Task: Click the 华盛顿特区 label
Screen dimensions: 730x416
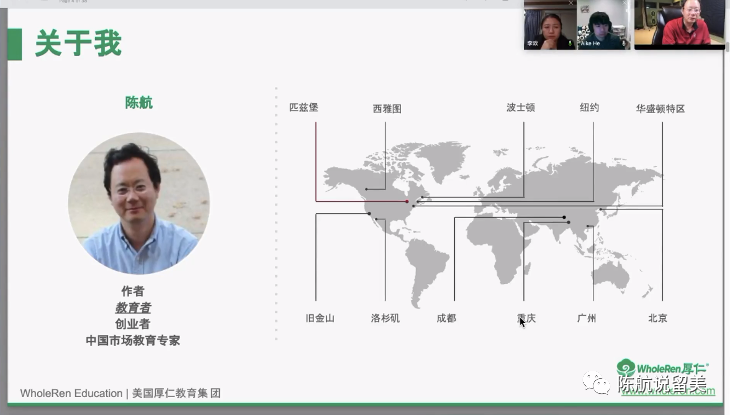Action: [x=660, y=108]
